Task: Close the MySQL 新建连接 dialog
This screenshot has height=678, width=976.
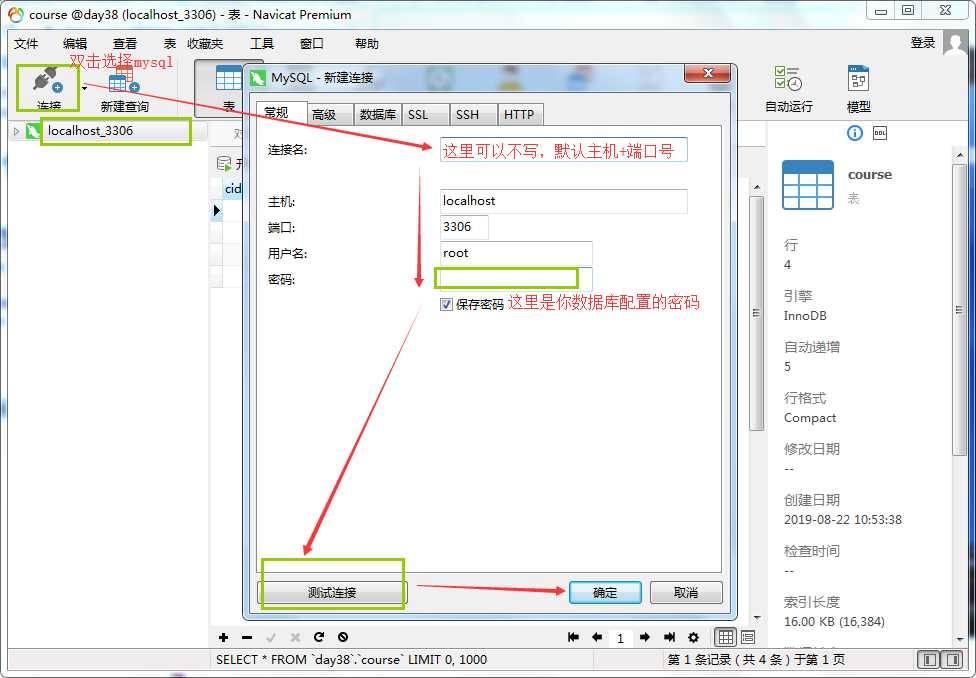Action: tap(707, 73)
